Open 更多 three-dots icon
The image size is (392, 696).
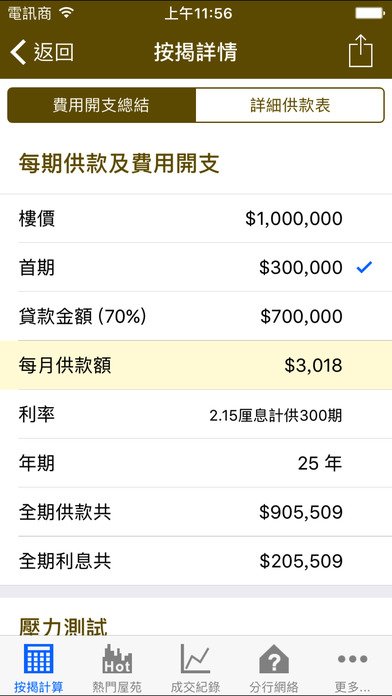click(x=352, y=659)
